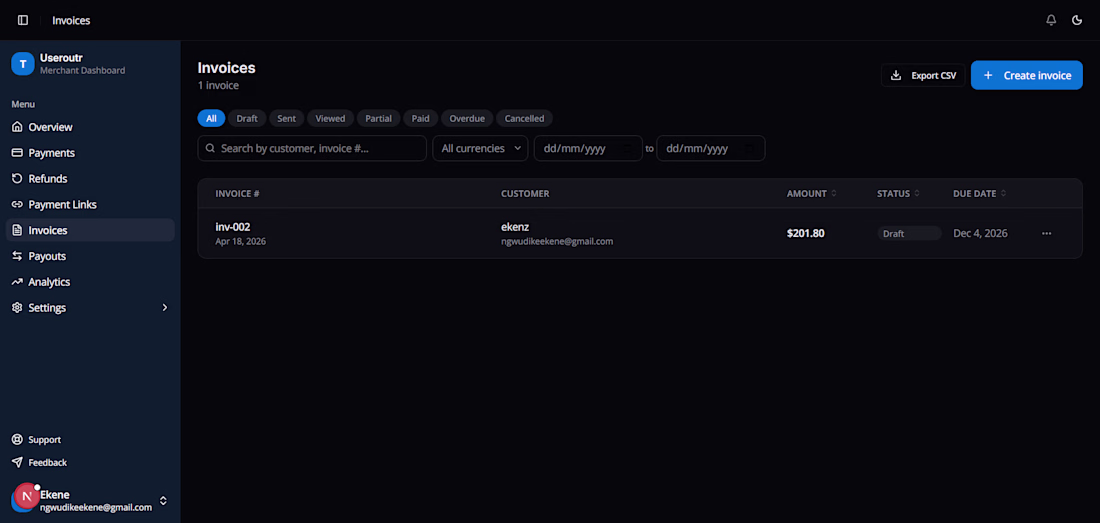Viewport: 1100px width, 523px height.
Task: Open All currencies dropdown
Action: 481,149
